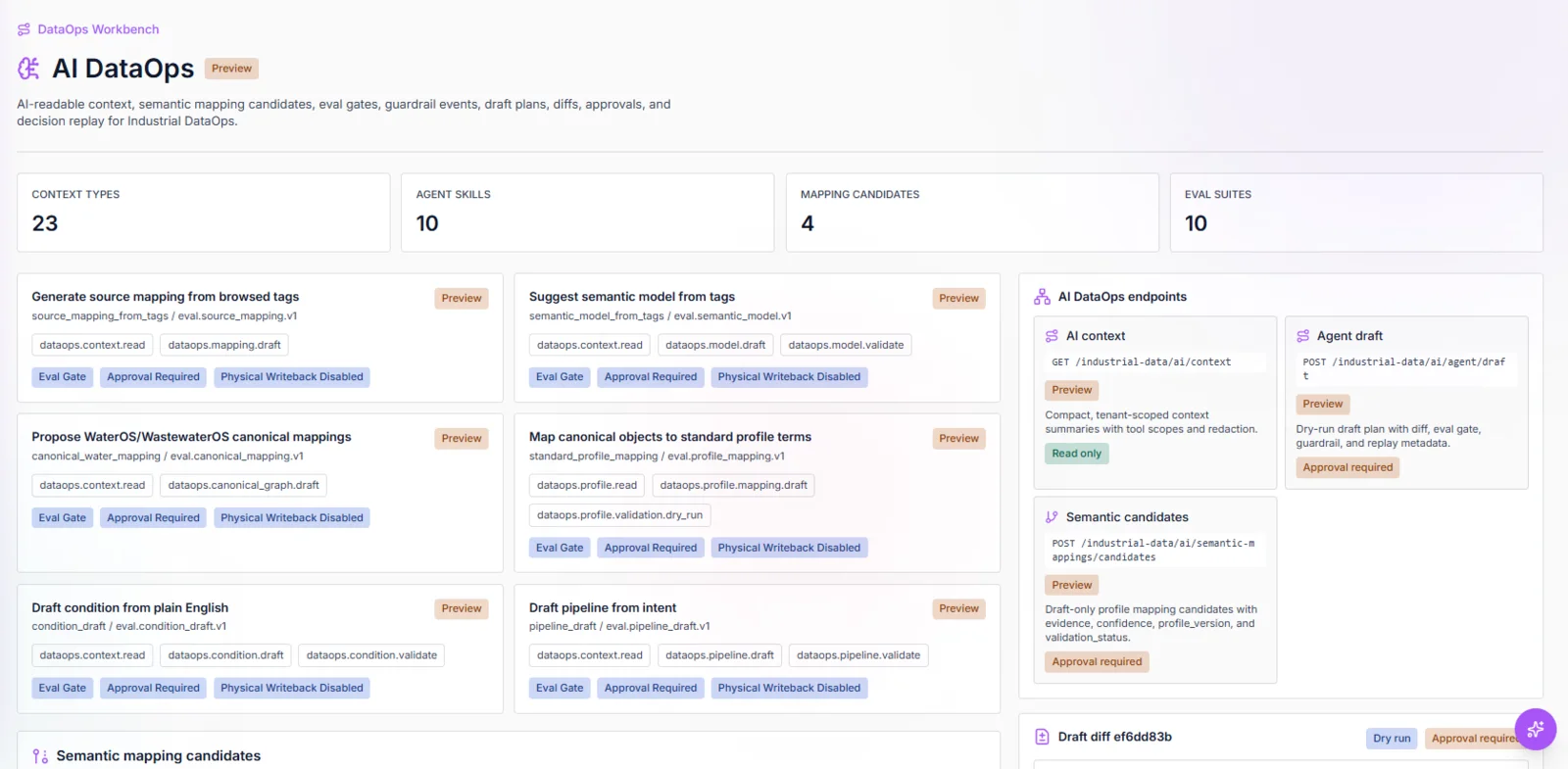The width and height of the screenshot is (1568, 769).
Task: Click Physical Writeback Disabled on Propose WaterOS card
Action: coord(292,518)
